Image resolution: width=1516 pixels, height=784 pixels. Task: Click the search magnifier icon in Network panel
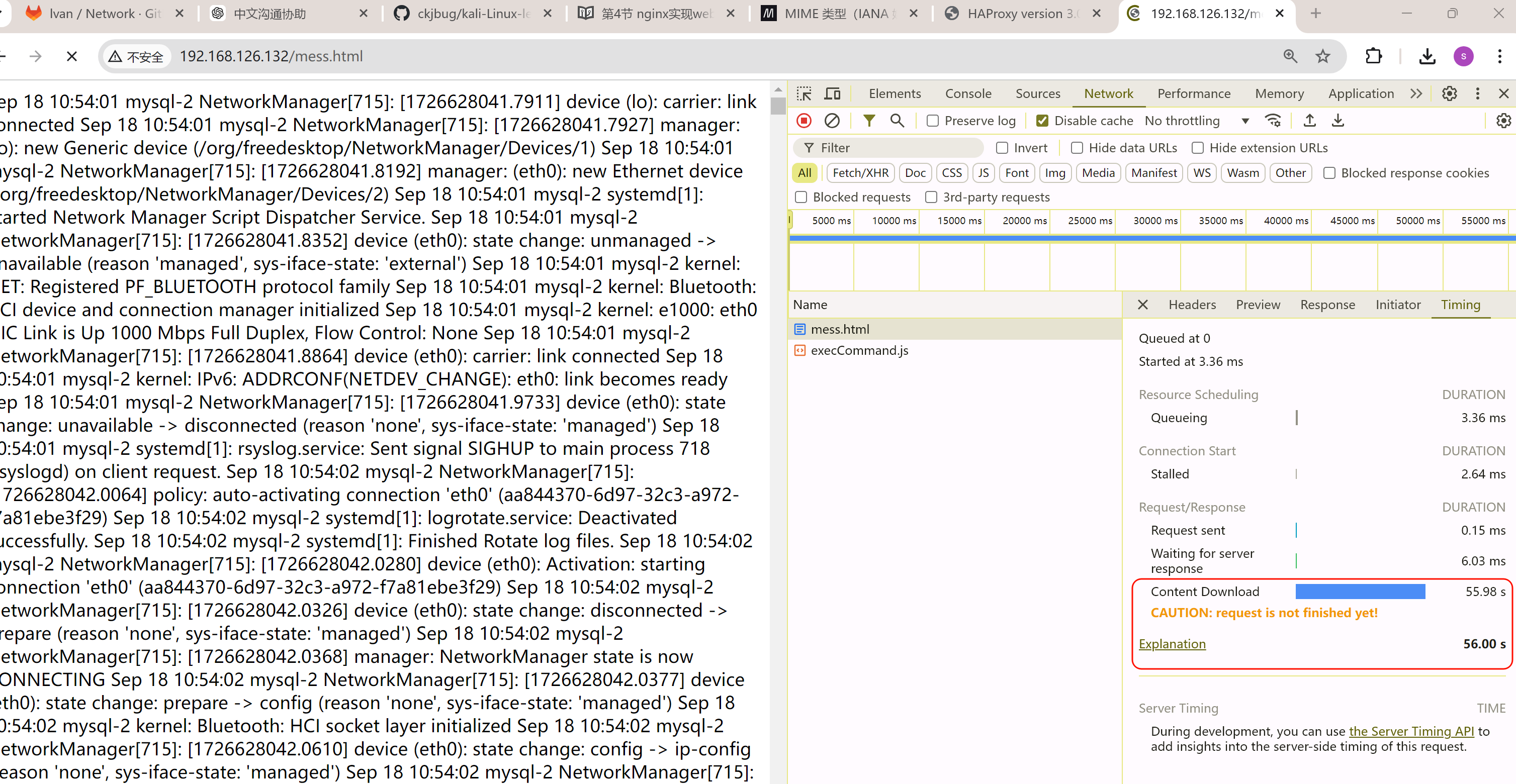(896, 120)
